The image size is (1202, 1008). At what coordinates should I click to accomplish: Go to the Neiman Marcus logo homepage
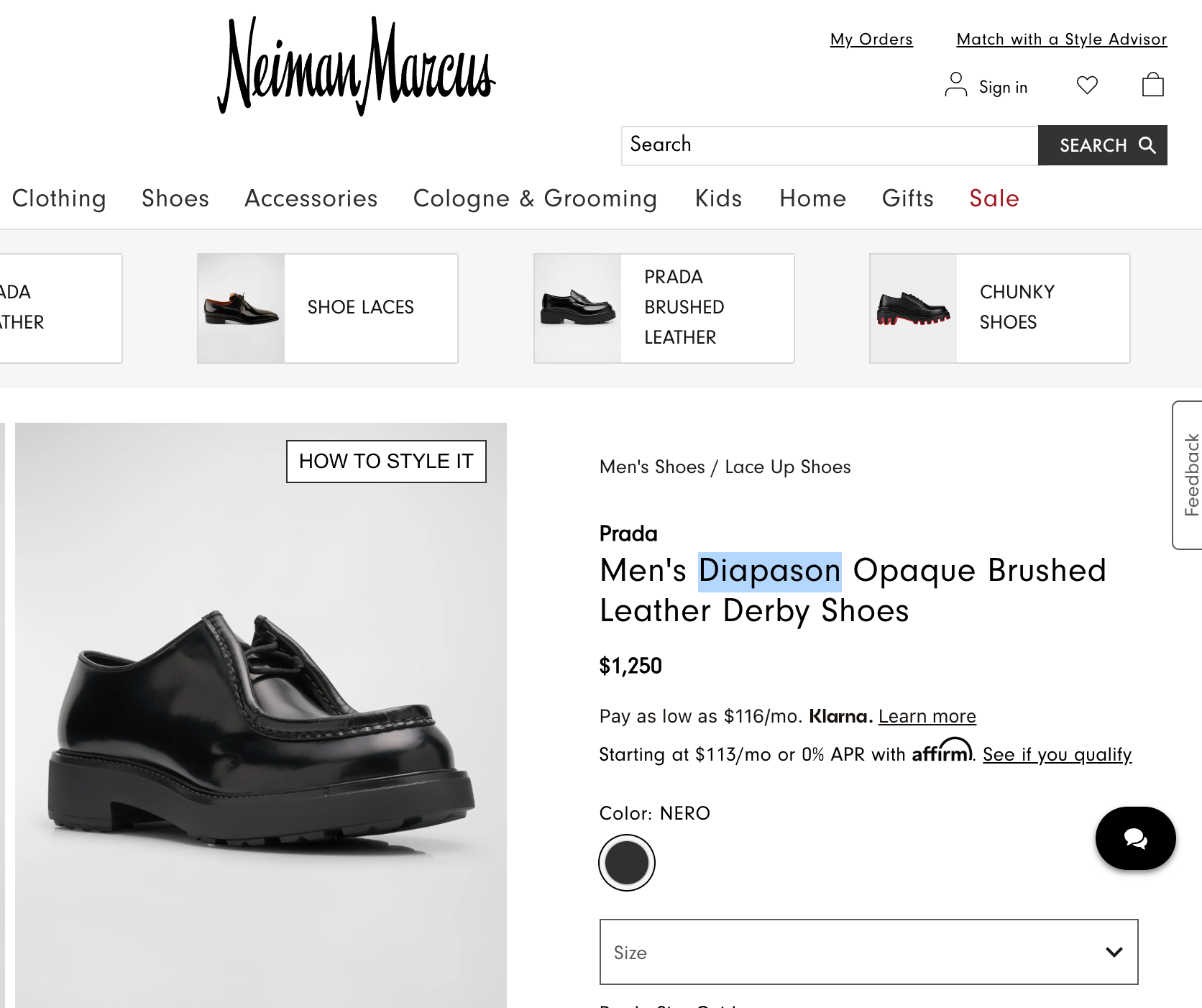click(x=357, y=66)
